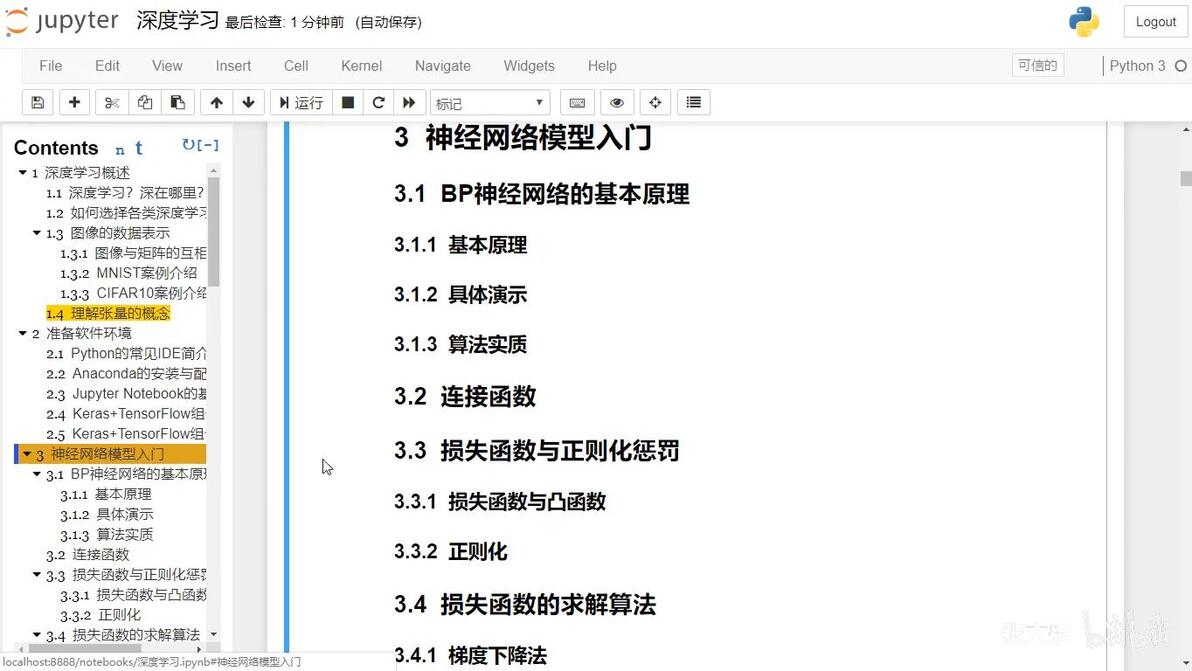Paste cells below using clipboard icon
The width and height of the screenshot is (1192, 671).
coord(178,103)
